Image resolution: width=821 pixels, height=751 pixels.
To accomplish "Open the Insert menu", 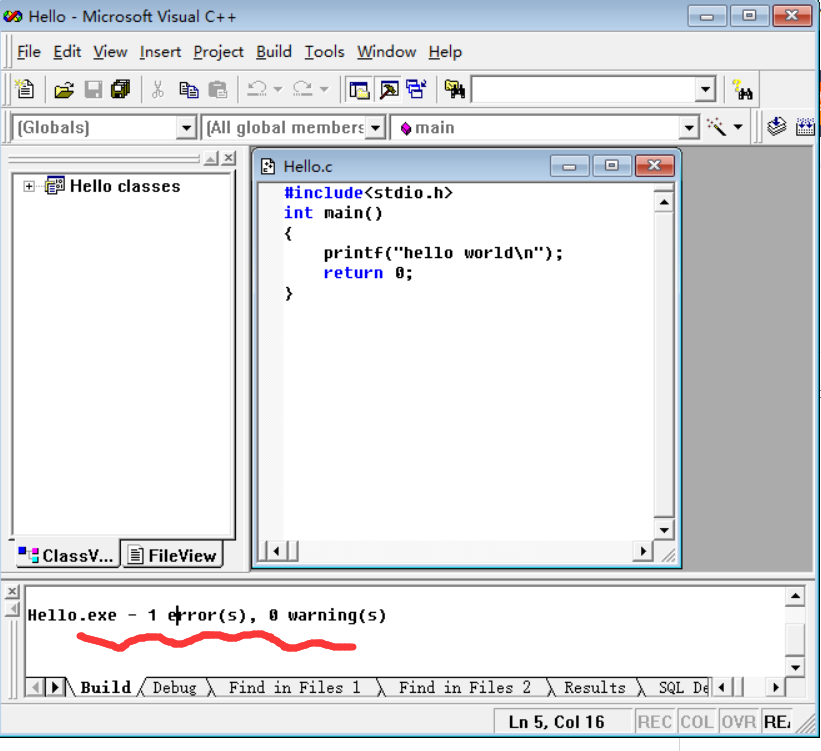I will 160,52.
